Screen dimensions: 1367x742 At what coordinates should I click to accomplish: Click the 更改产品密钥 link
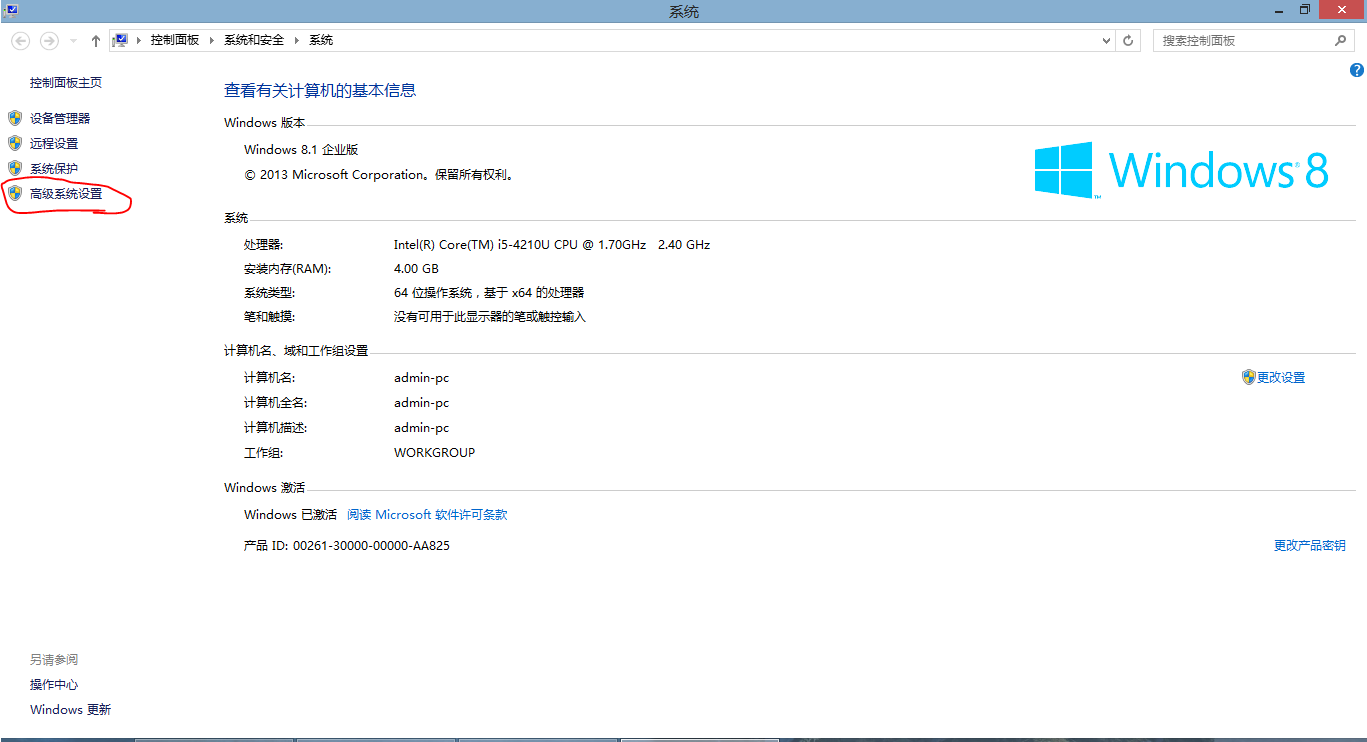1310,546
